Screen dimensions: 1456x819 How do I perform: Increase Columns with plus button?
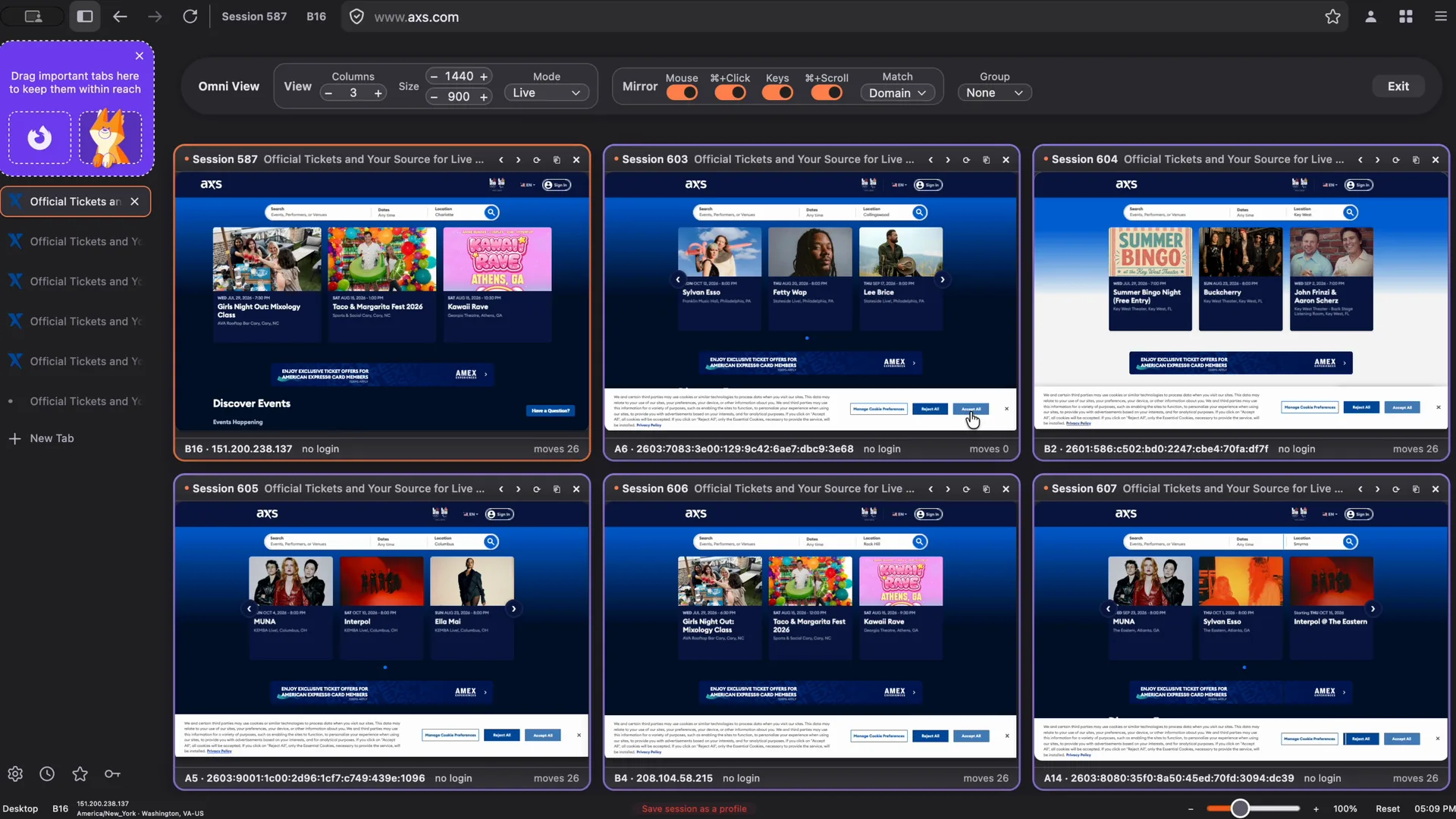click(378, 93)
